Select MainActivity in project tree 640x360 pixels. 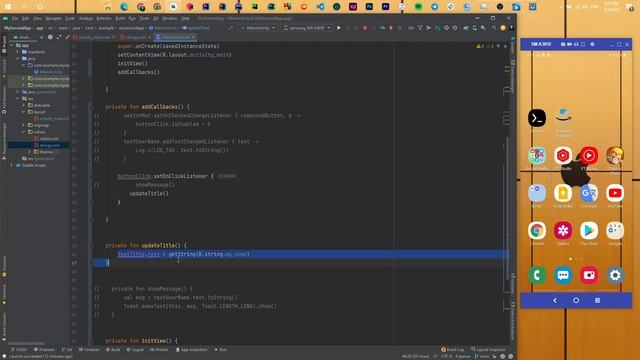[51, 72]
